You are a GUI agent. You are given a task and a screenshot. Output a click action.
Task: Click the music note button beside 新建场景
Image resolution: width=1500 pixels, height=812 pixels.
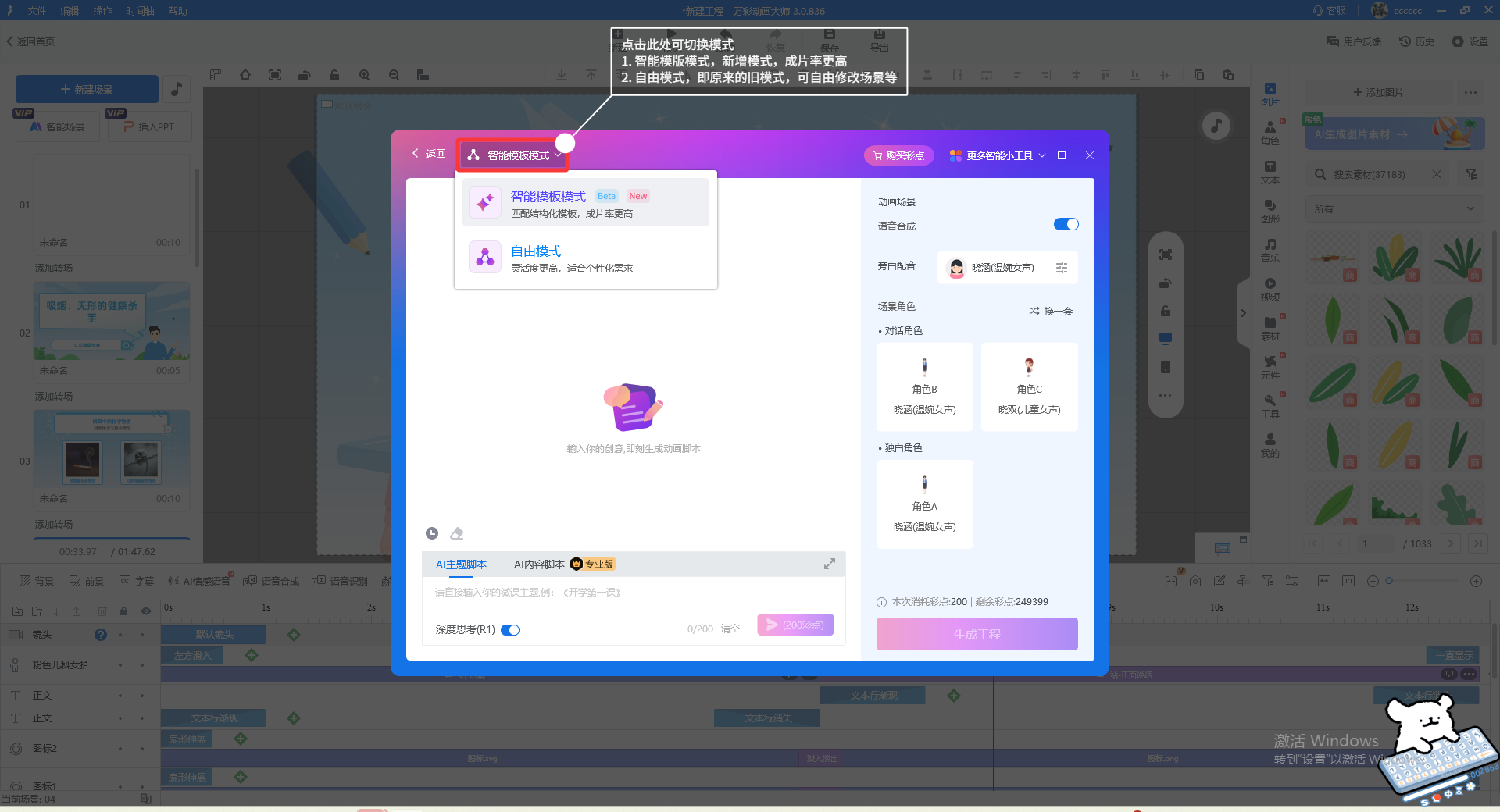coord(177,89)
